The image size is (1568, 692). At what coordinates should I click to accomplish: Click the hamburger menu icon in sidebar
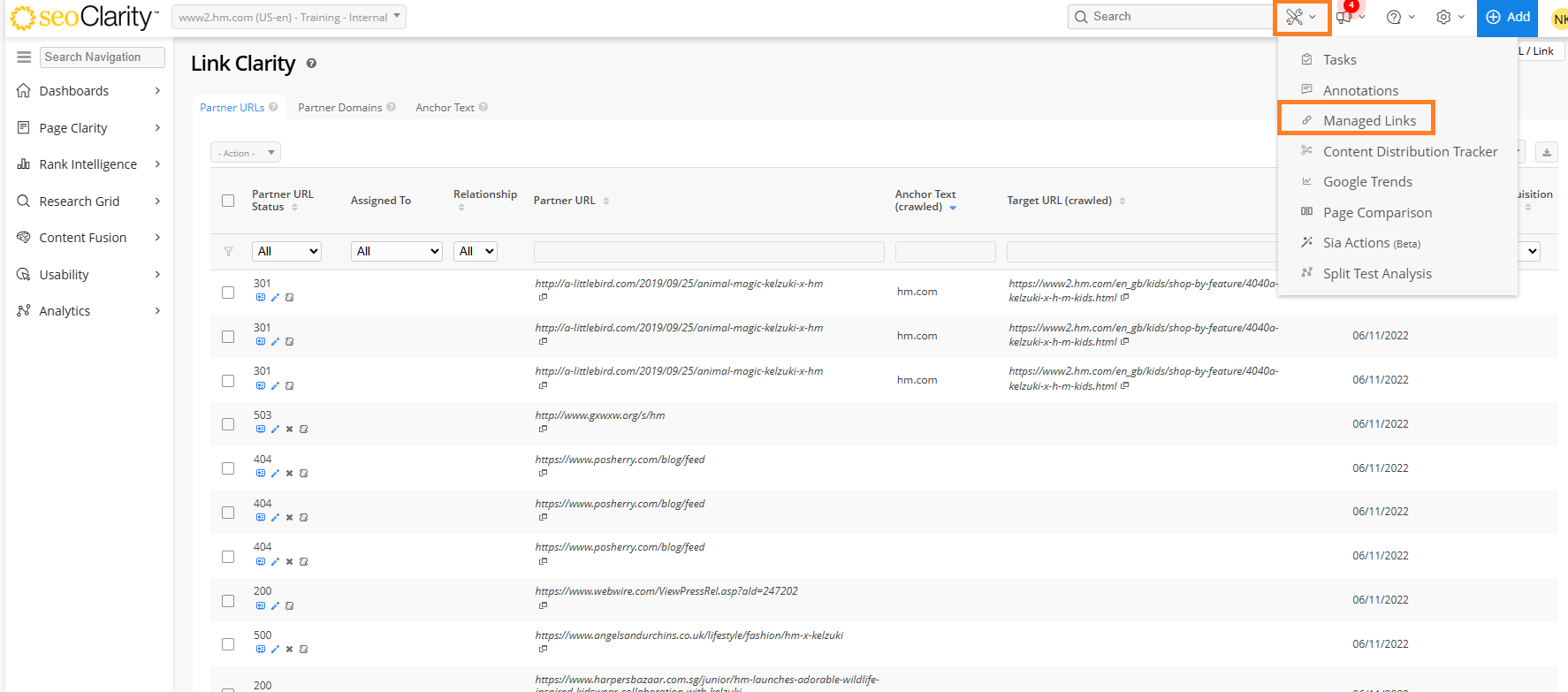tap(24, 57)
